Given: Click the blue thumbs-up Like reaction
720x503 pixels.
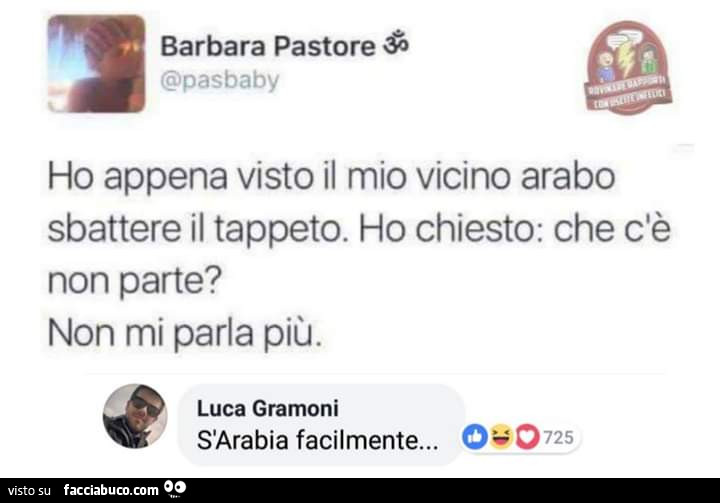Looking at the screenshot, I should coord(475,437).
